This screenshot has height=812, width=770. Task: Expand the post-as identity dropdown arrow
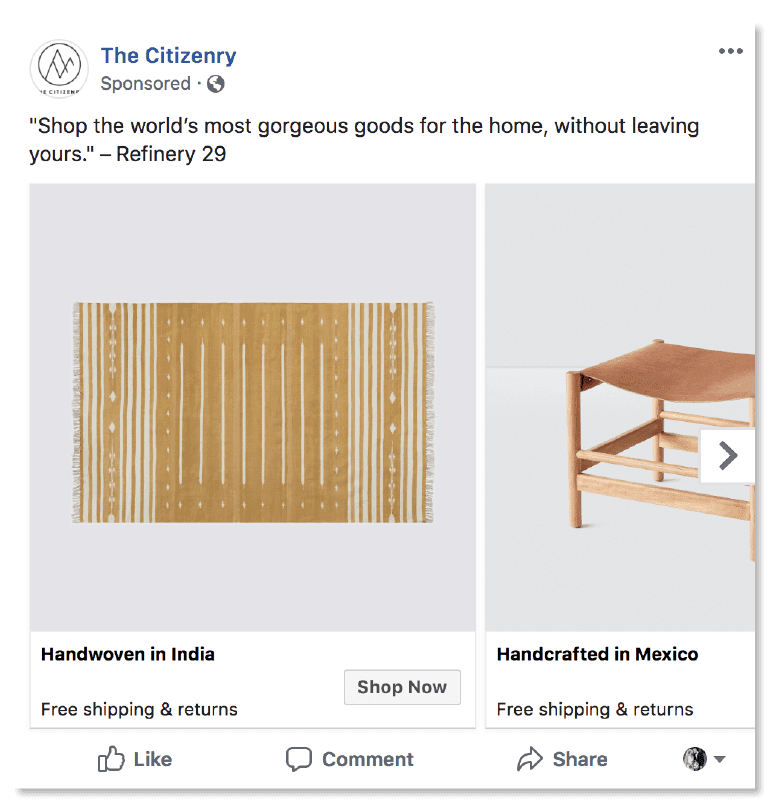[719, 760]
